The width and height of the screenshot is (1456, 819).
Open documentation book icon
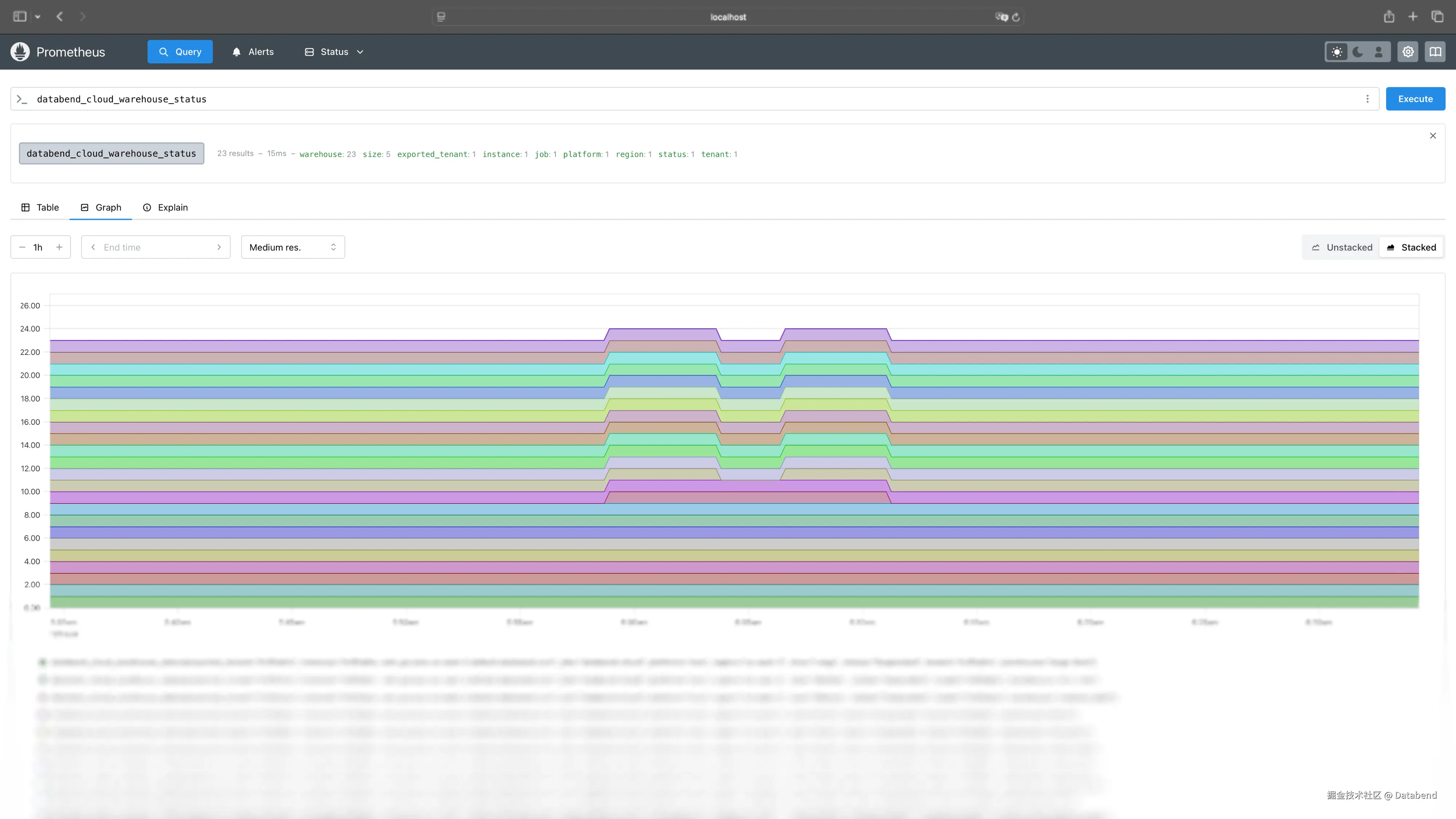[1435, 52]
